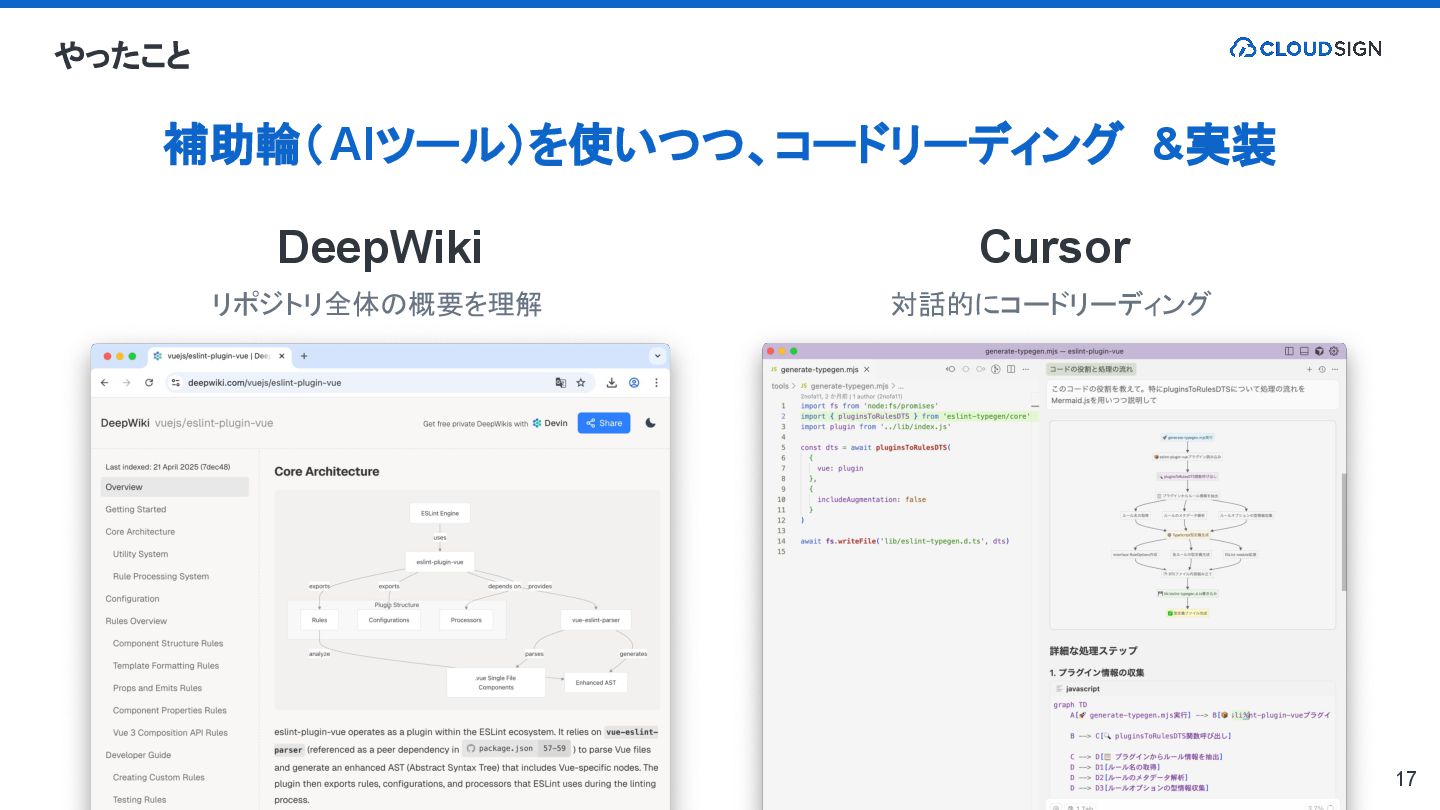Open Testing Rules sidebar entry
Image resolution: width=1440 pixels, height=810 pixels.
[x=140, y=799]
